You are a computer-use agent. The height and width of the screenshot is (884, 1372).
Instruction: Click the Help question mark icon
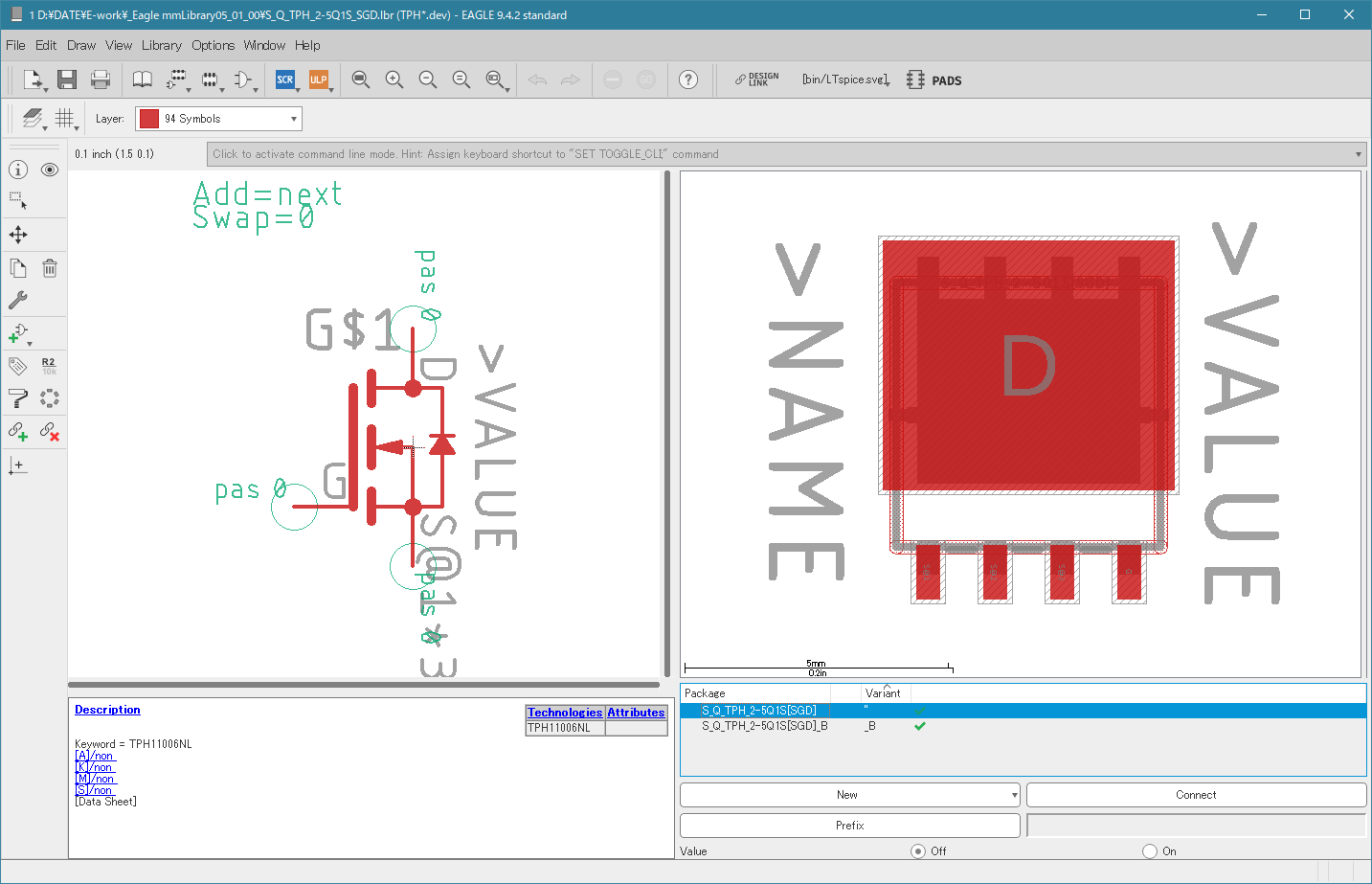coord(688,79)
